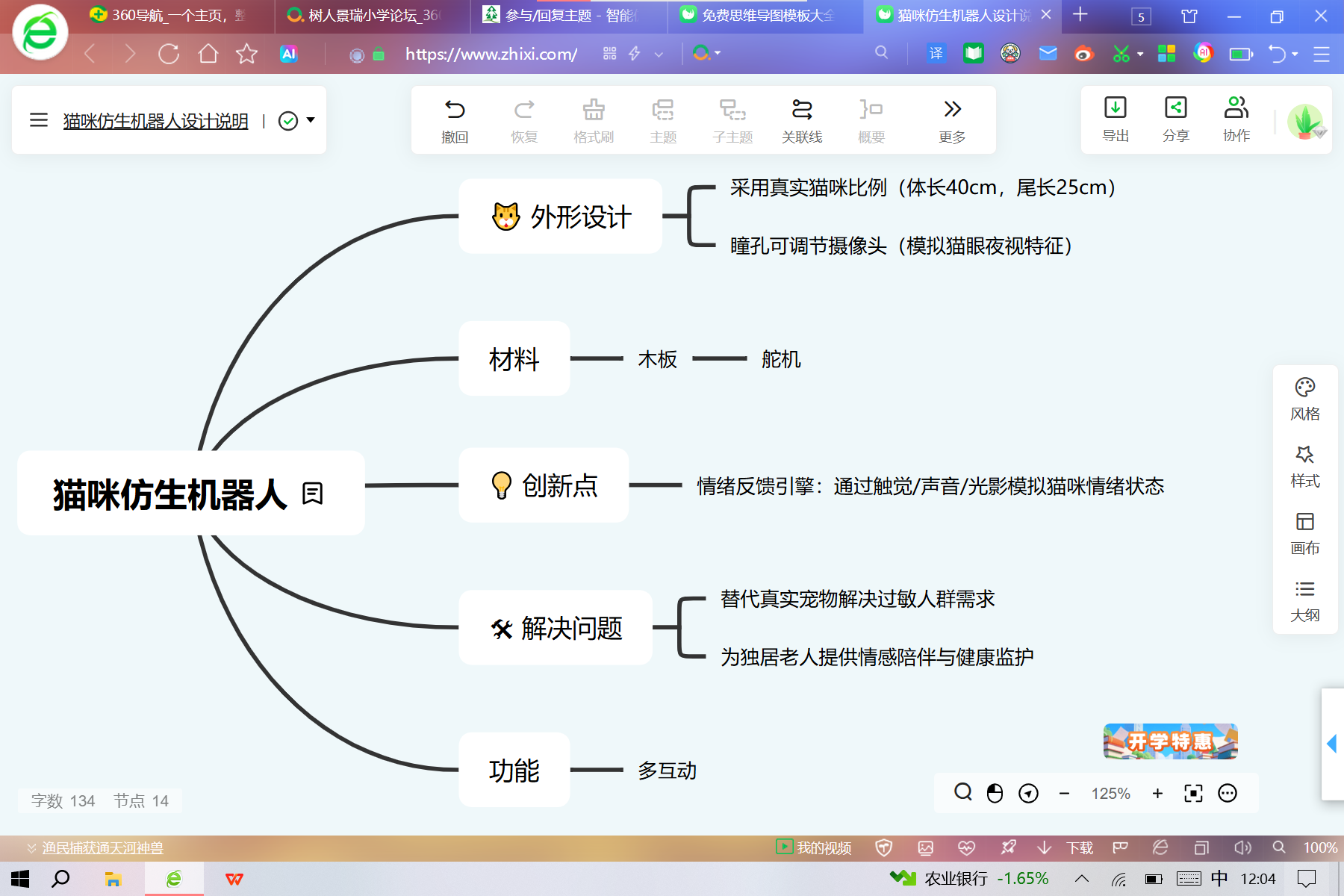Open the hamburger menu beside the document title

[39, 120]
